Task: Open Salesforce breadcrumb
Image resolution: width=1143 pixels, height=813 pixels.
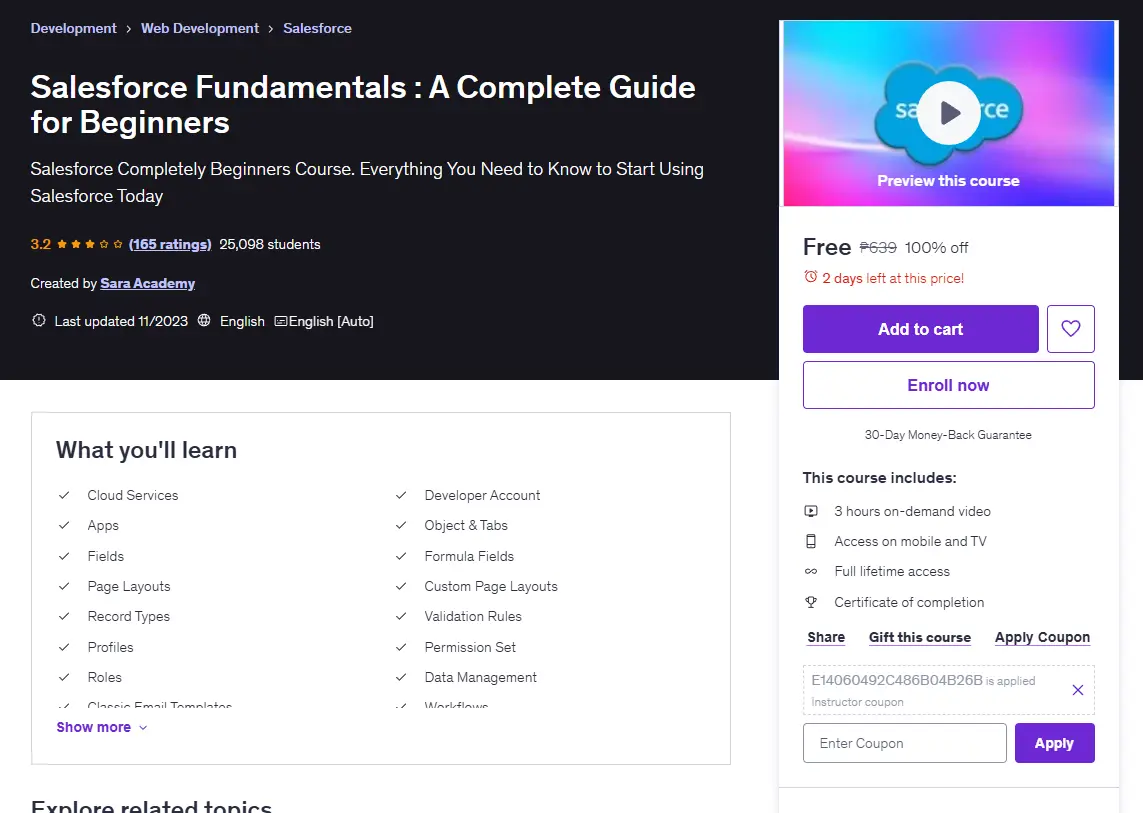Action: 317,28
